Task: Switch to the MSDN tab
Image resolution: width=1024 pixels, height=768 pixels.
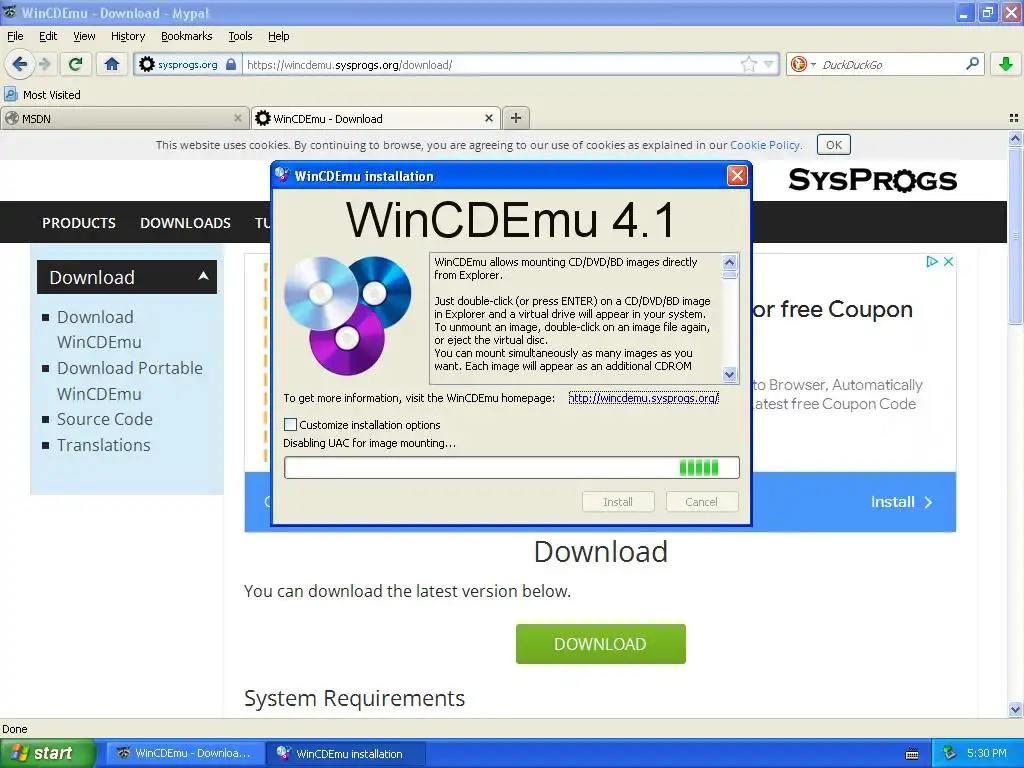Action: click(124, 118)
